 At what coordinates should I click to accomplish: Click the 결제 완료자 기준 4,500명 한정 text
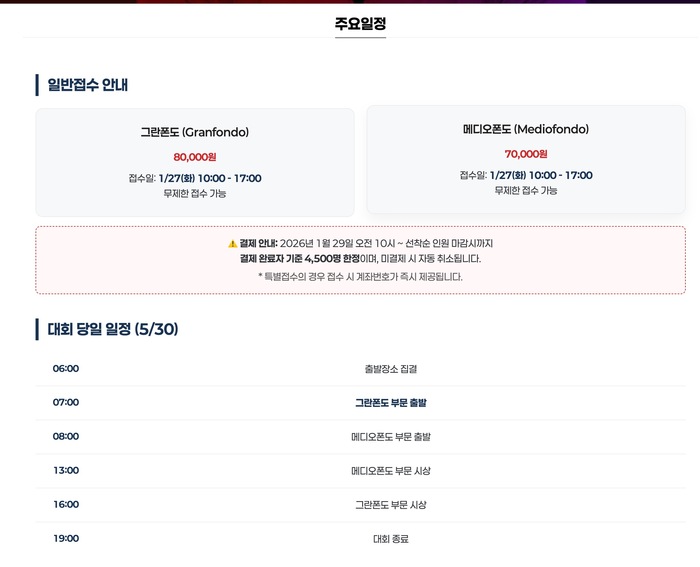click(300, 258)
